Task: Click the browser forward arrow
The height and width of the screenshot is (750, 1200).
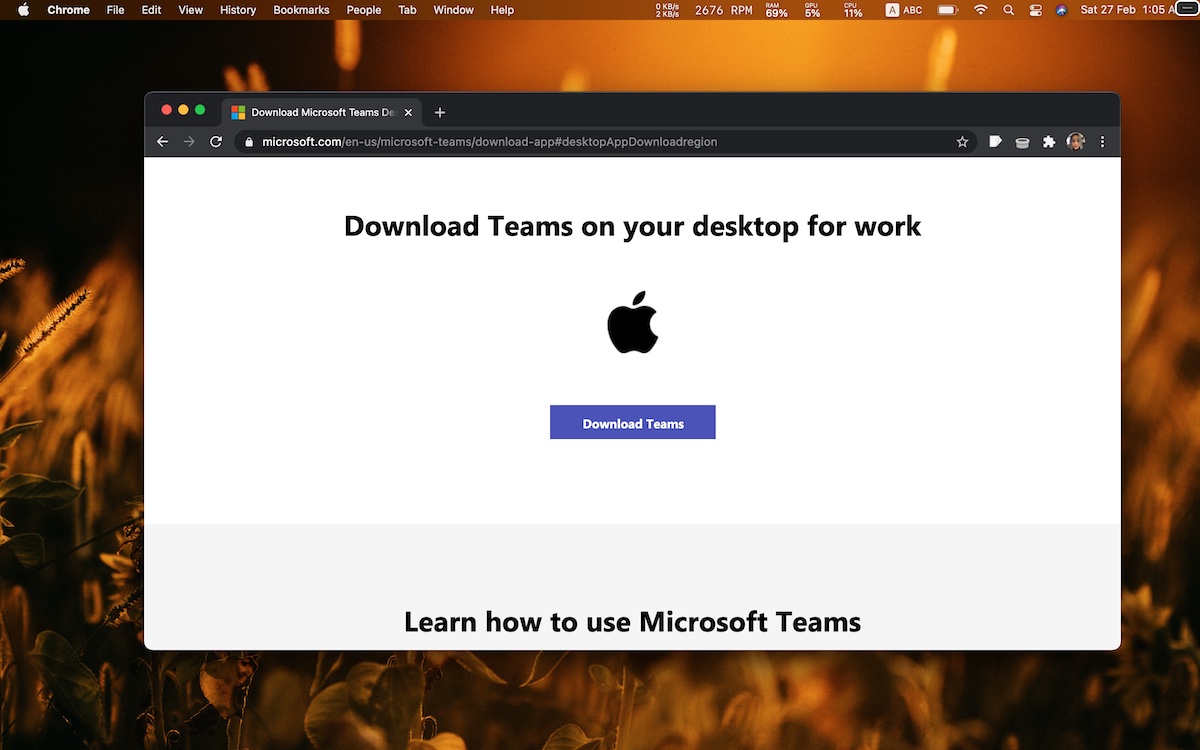Action: pos(189,142)
